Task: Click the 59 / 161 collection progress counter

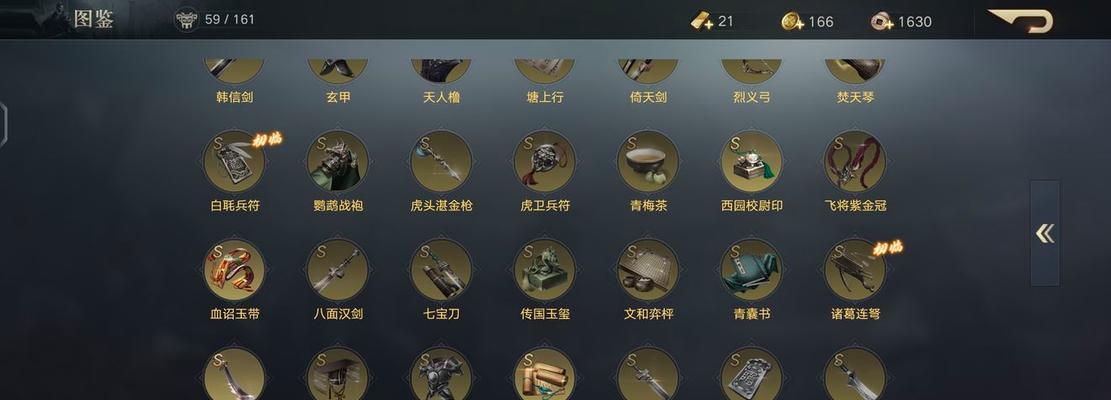Action: click(215, 19)
